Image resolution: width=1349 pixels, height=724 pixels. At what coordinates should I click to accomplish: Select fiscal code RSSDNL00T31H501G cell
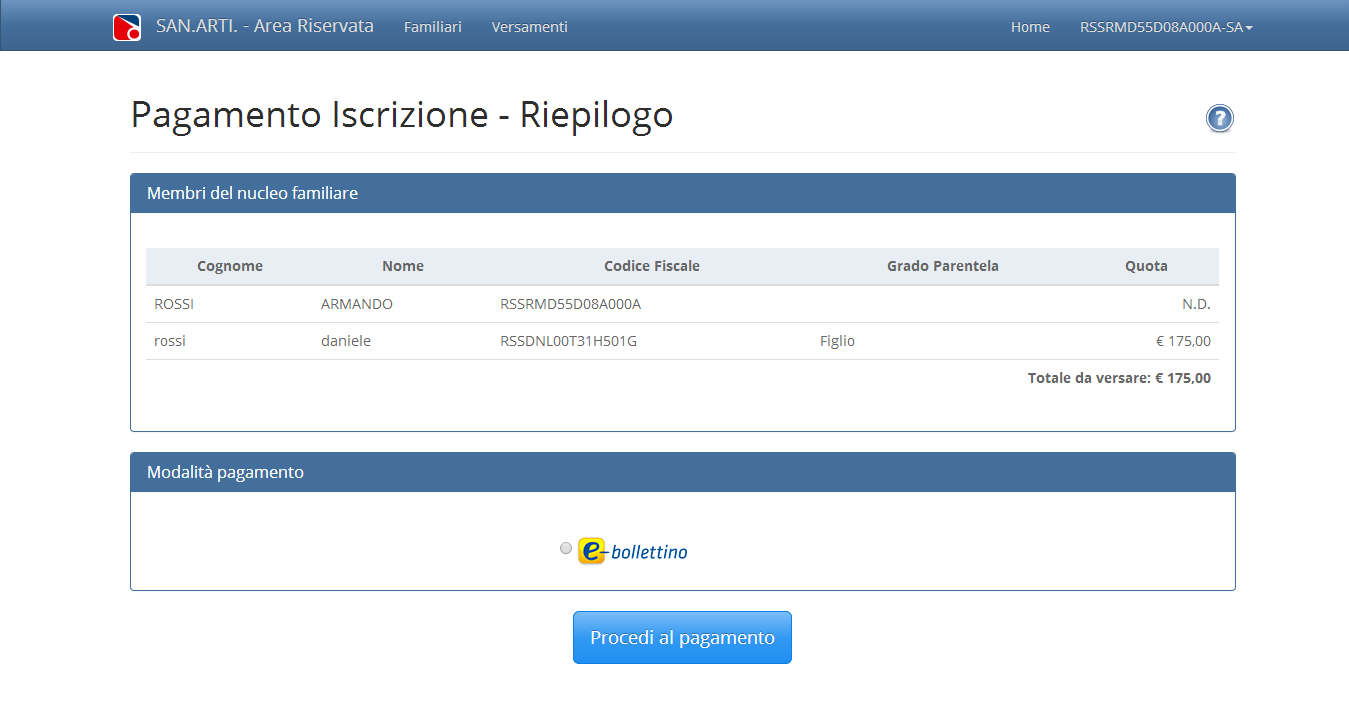(568, 341)
